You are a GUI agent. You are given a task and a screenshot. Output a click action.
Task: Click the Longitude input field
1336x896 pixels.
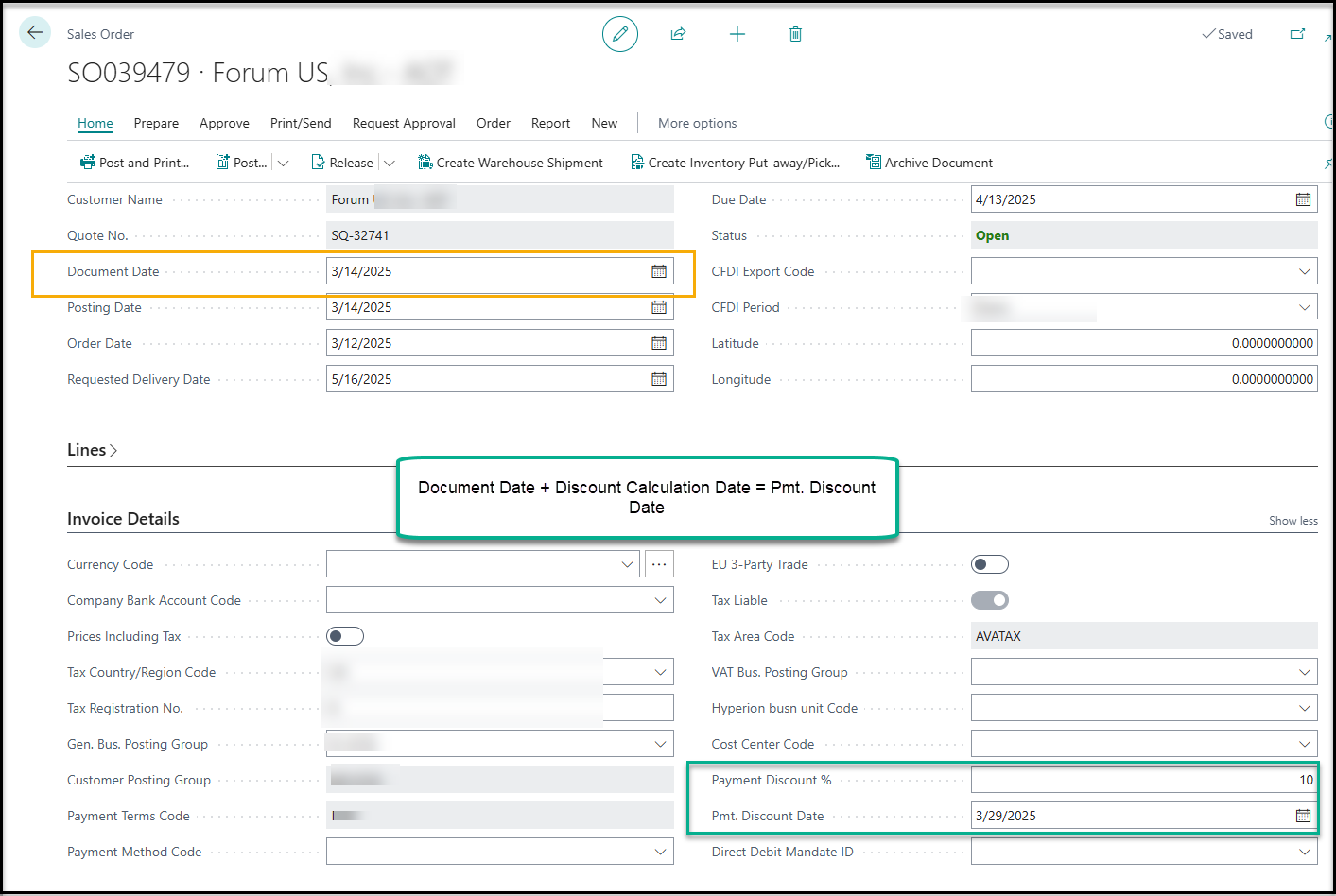pos(1144,379)
